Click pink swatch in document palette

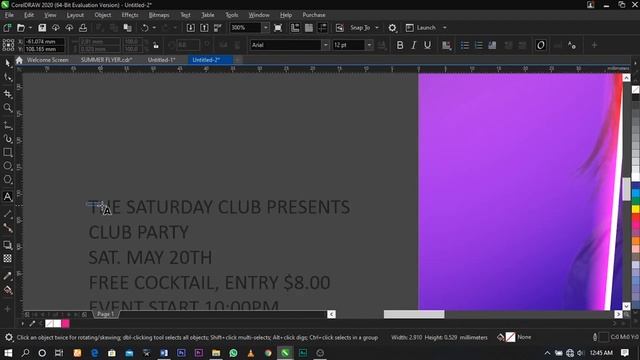(65, 324)
